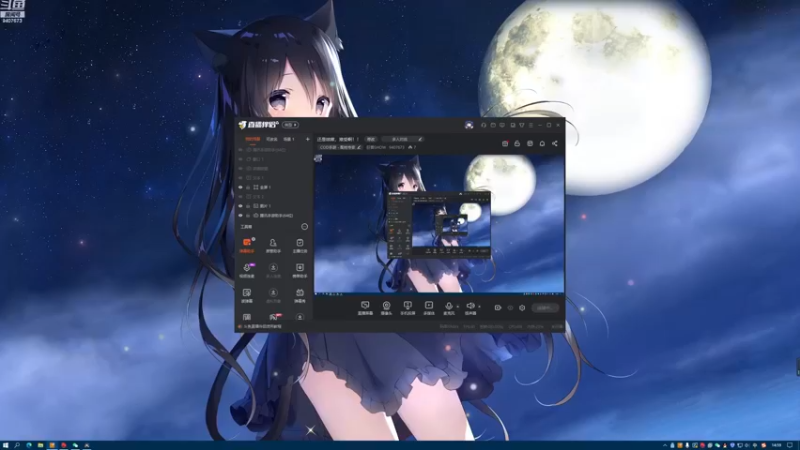
Task: Open File Explorer from taskbar
Action: (40, 445)
